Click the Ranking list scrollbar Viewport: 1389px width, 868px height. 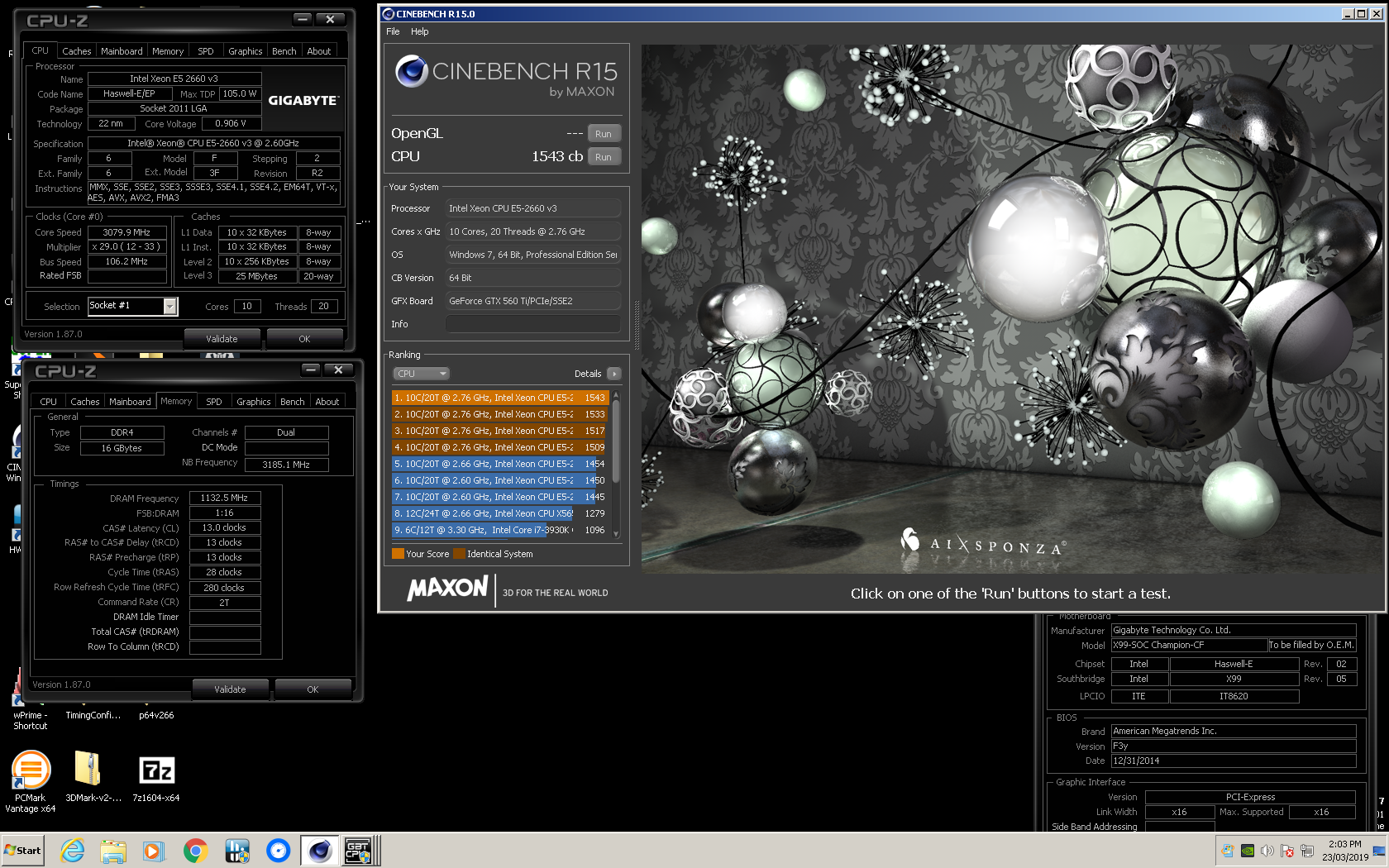(x=616, y=465)
